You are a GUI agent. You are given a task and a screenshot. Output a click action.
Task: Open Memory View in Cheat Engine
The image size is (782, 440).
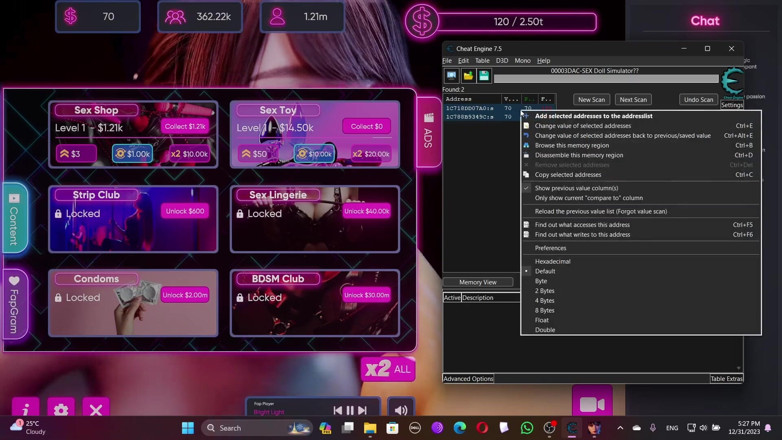[x=478, y=282]
